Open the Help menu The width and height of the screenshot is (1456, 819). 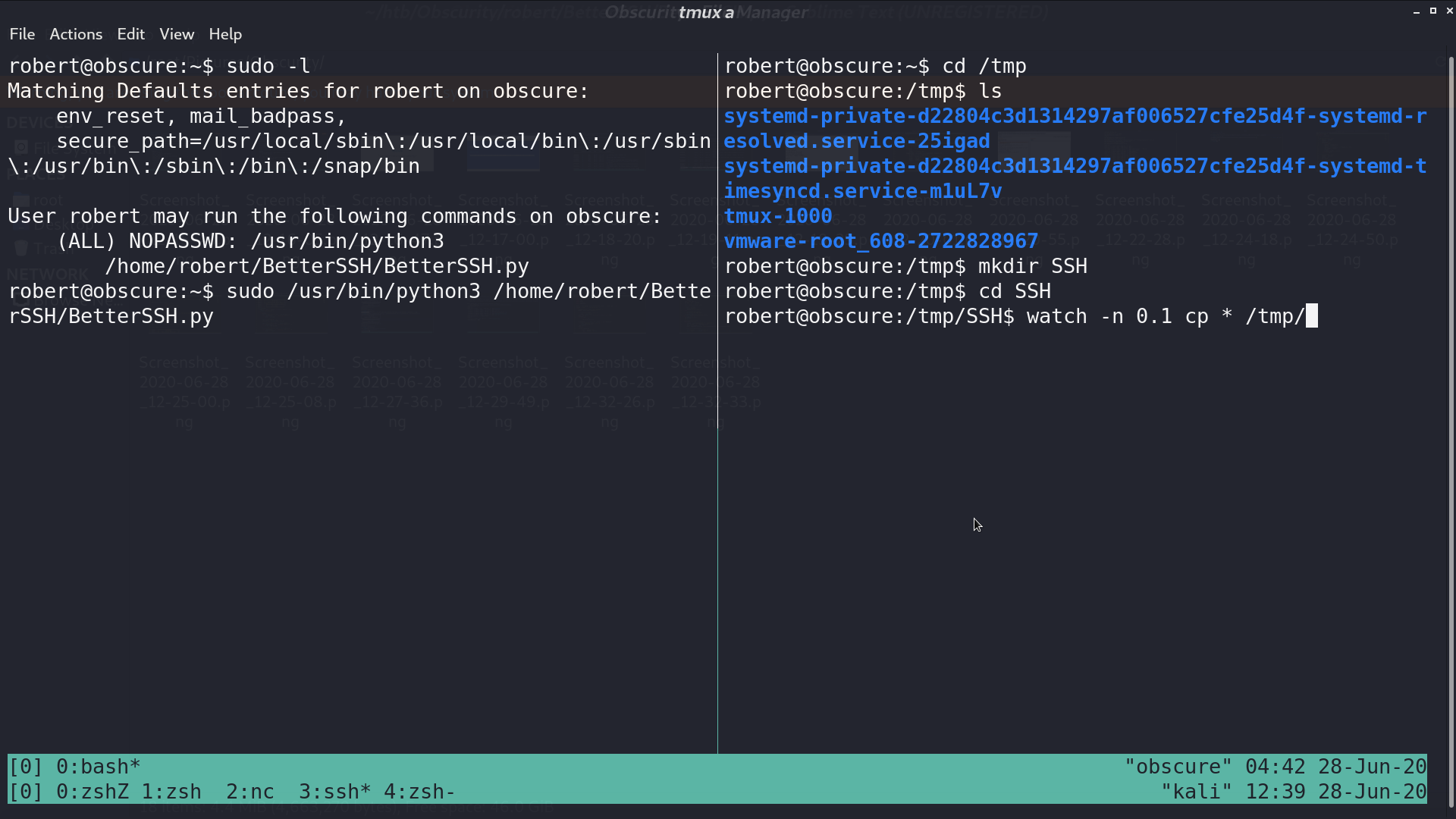pos(225,34)
